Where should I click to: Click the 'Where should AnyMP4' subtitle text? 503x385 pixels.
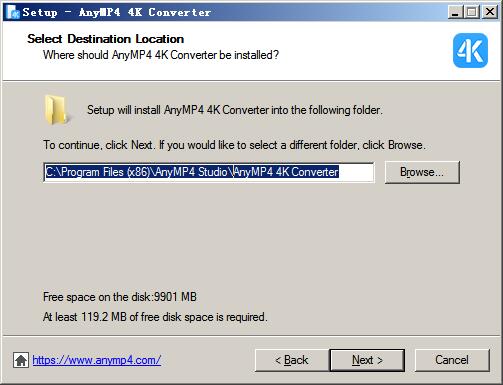click(161, 55)
